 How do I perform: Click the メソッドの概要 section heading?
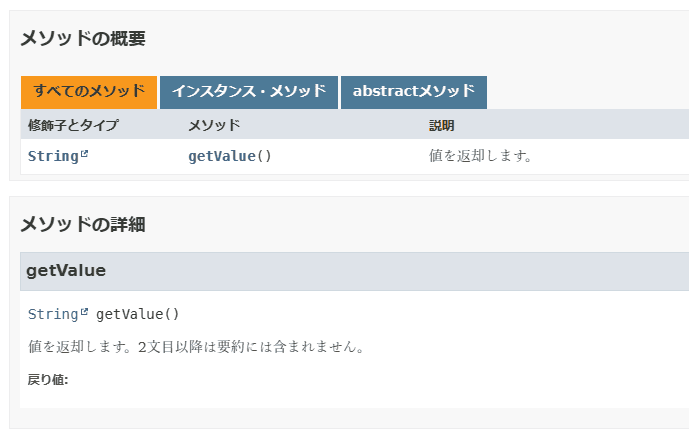[83, 39]
